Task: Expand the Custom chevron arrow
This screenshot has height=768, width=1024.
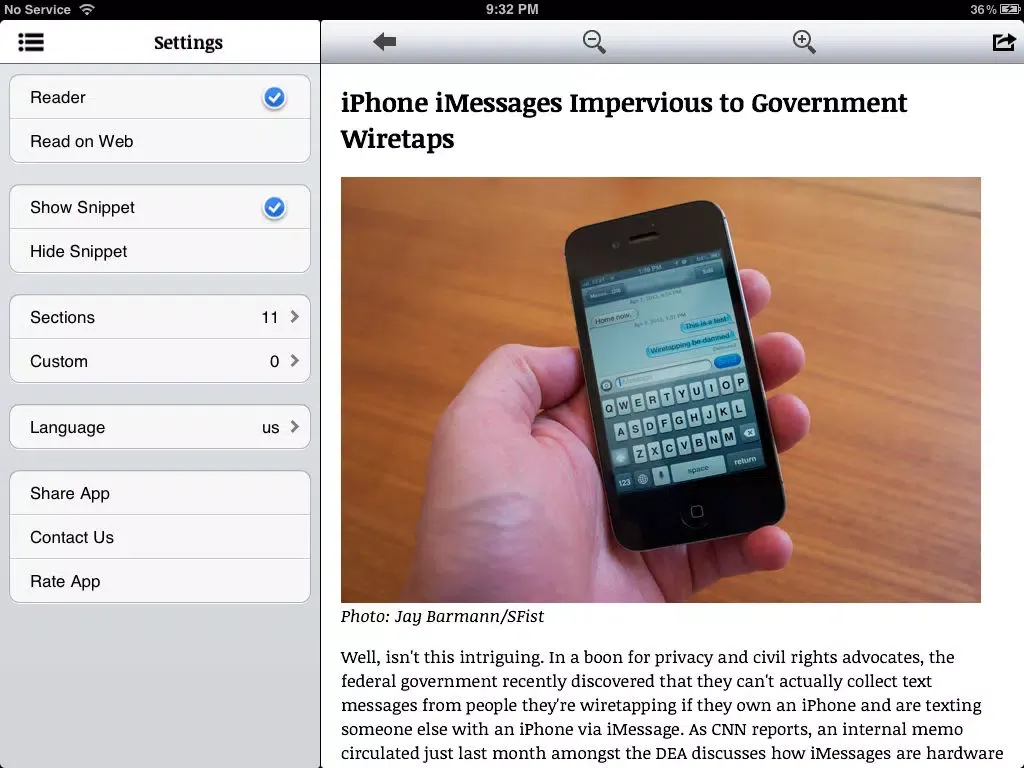Action: pyautogui.click(x=295, y=360)
